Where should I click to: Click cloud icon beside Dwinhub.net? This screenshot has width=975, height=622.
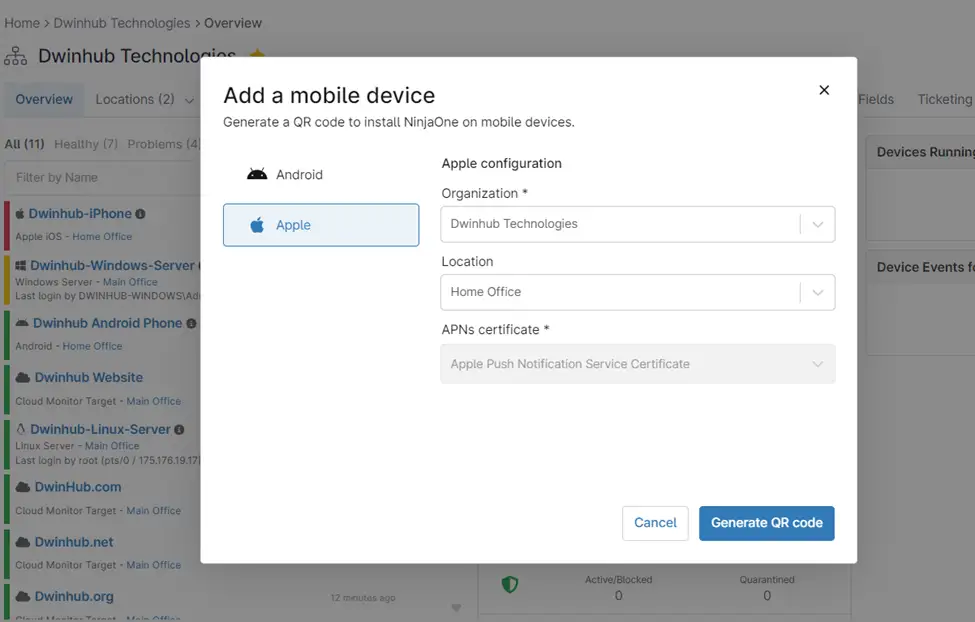pyautogui.click(x=23, y=542)
